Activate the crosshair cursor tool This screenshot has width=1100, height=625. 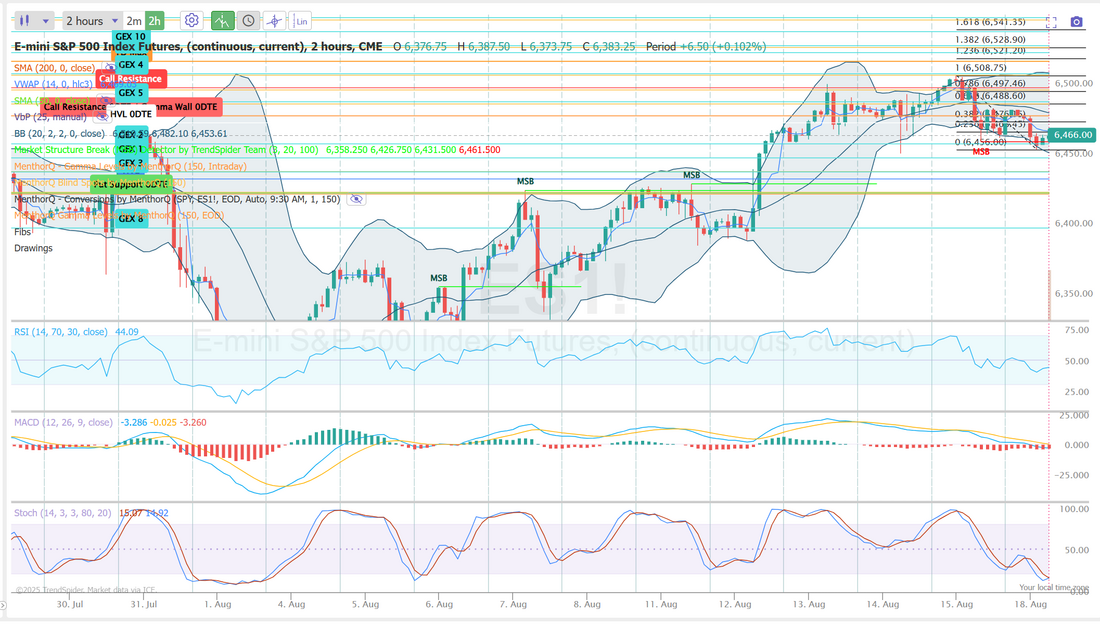click(x=274, y=21)
